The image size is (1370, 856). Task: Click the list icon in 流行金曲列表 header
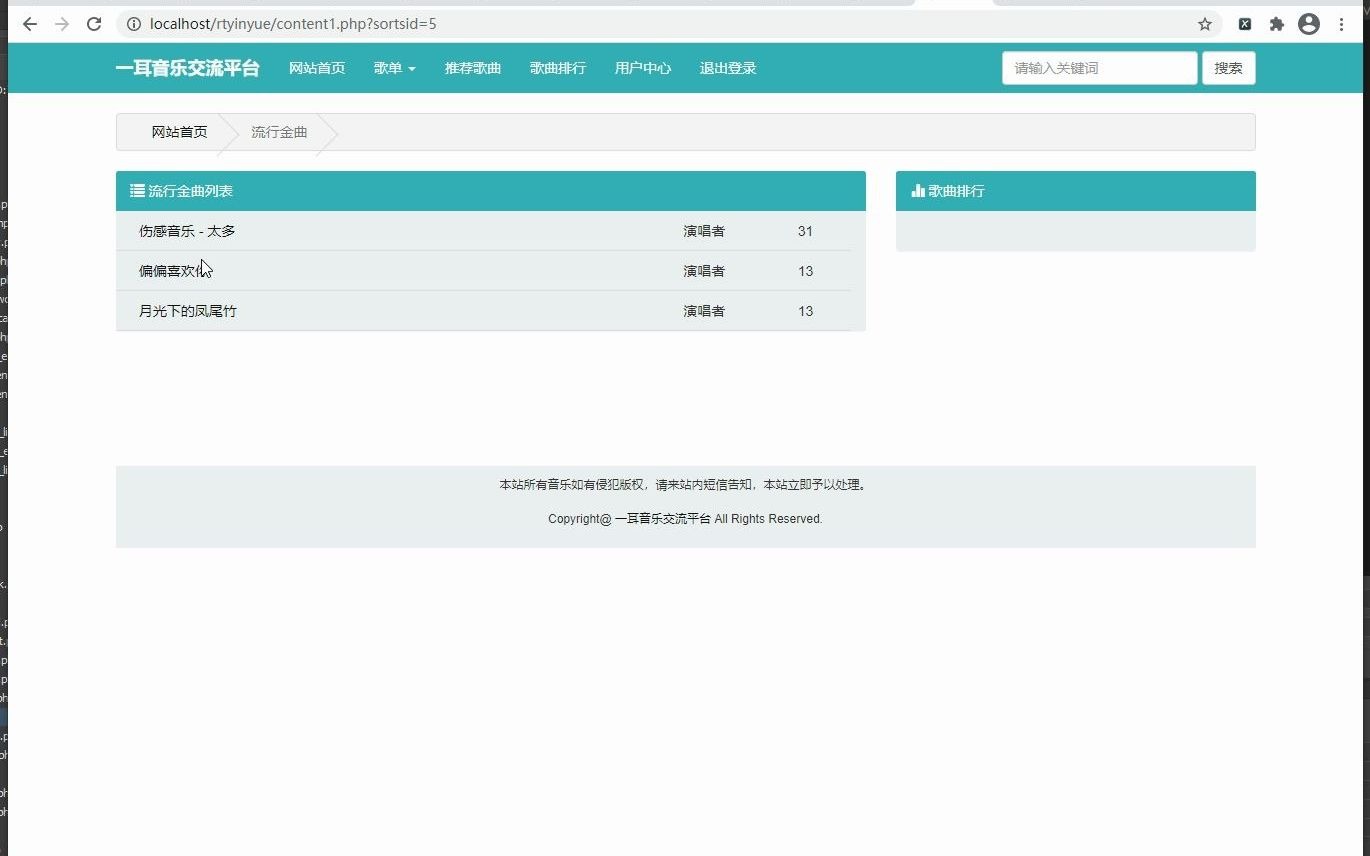tap(137, 191)
